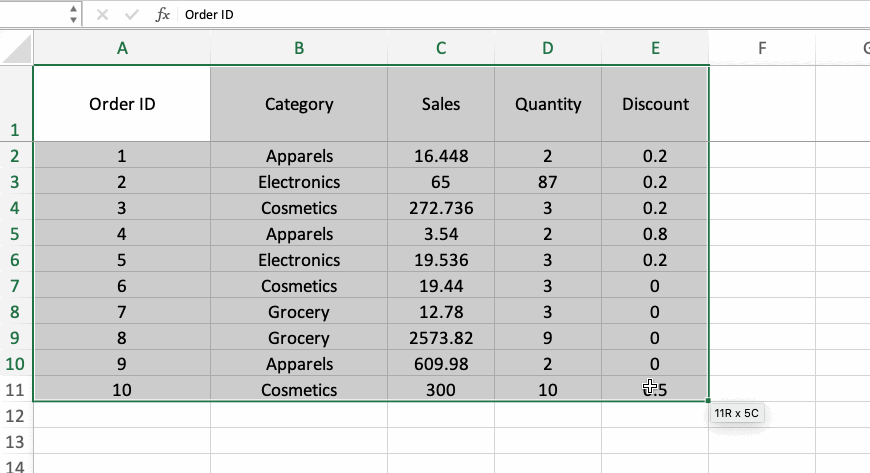Click the Select All corner triangle

(19, 48)
